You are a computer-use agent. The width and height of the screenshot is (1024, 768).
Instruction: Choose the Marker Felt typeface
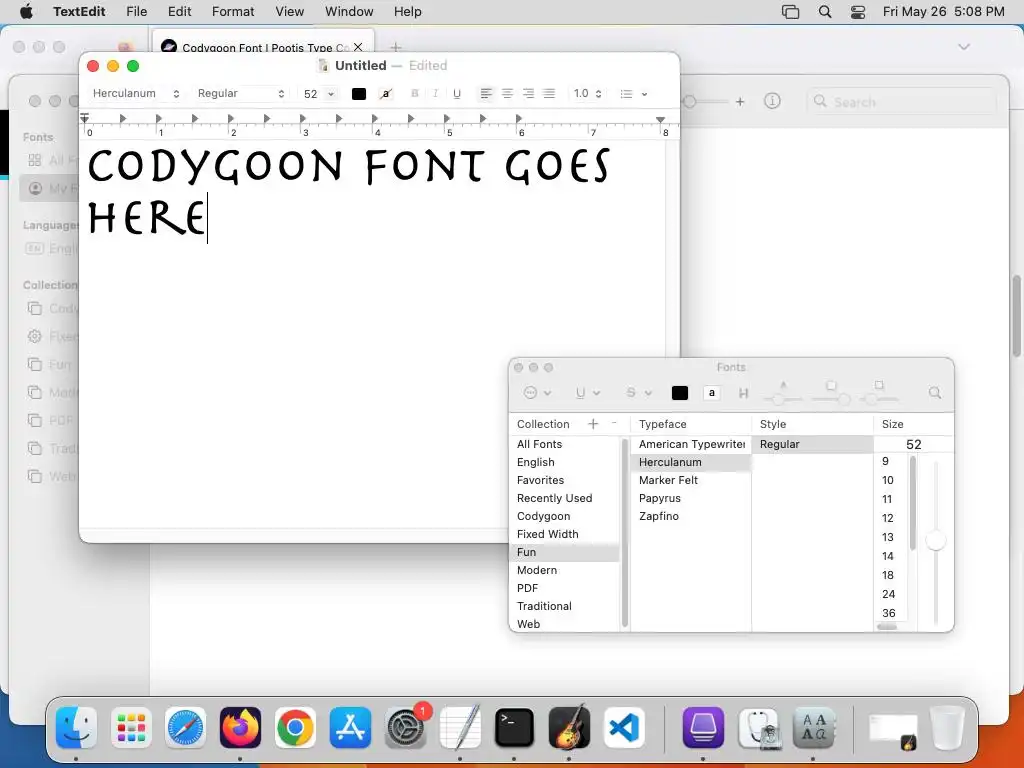(x=691, y=480)
